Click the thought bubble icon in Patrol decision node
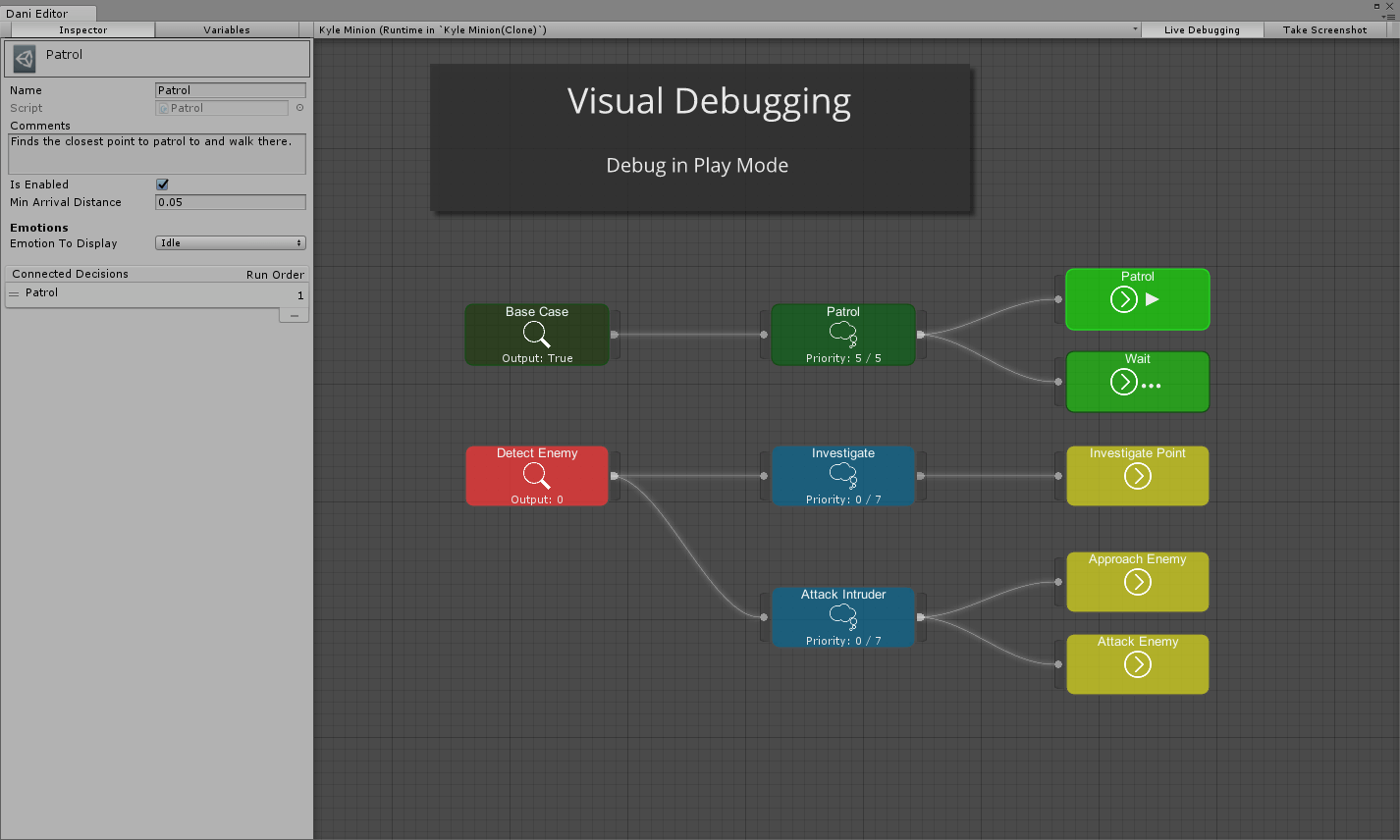The image size is (1400, 840). [x=843, y=335]
